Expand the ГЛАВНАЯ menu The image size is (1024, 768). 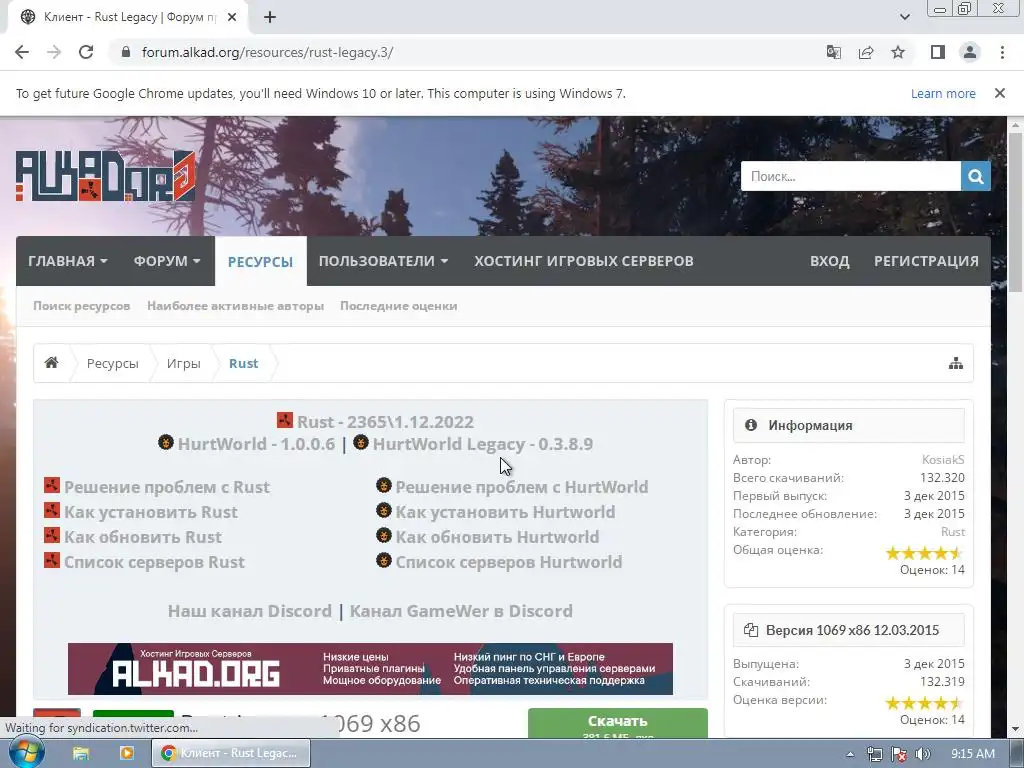[68, 261]
